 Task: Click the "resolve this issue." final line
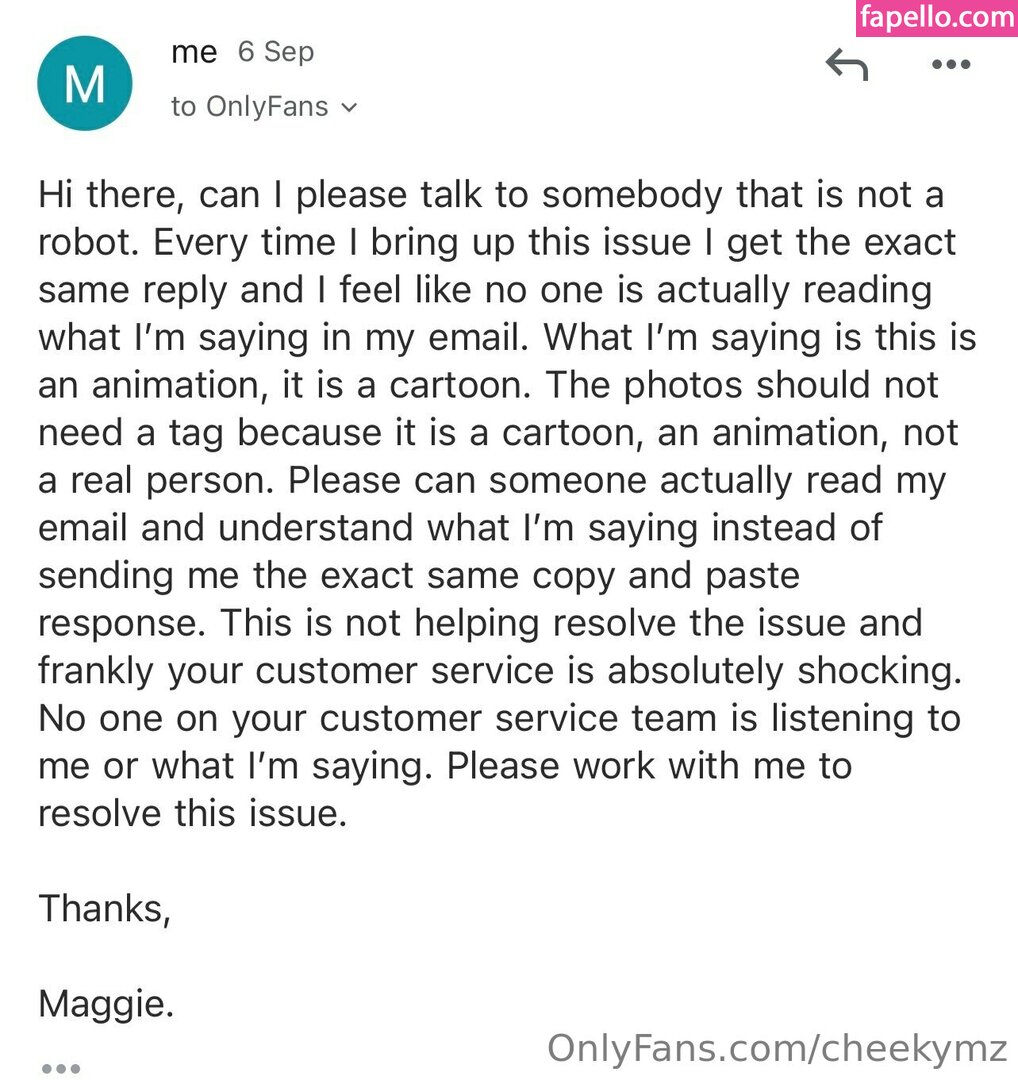[x=192, y=813]
